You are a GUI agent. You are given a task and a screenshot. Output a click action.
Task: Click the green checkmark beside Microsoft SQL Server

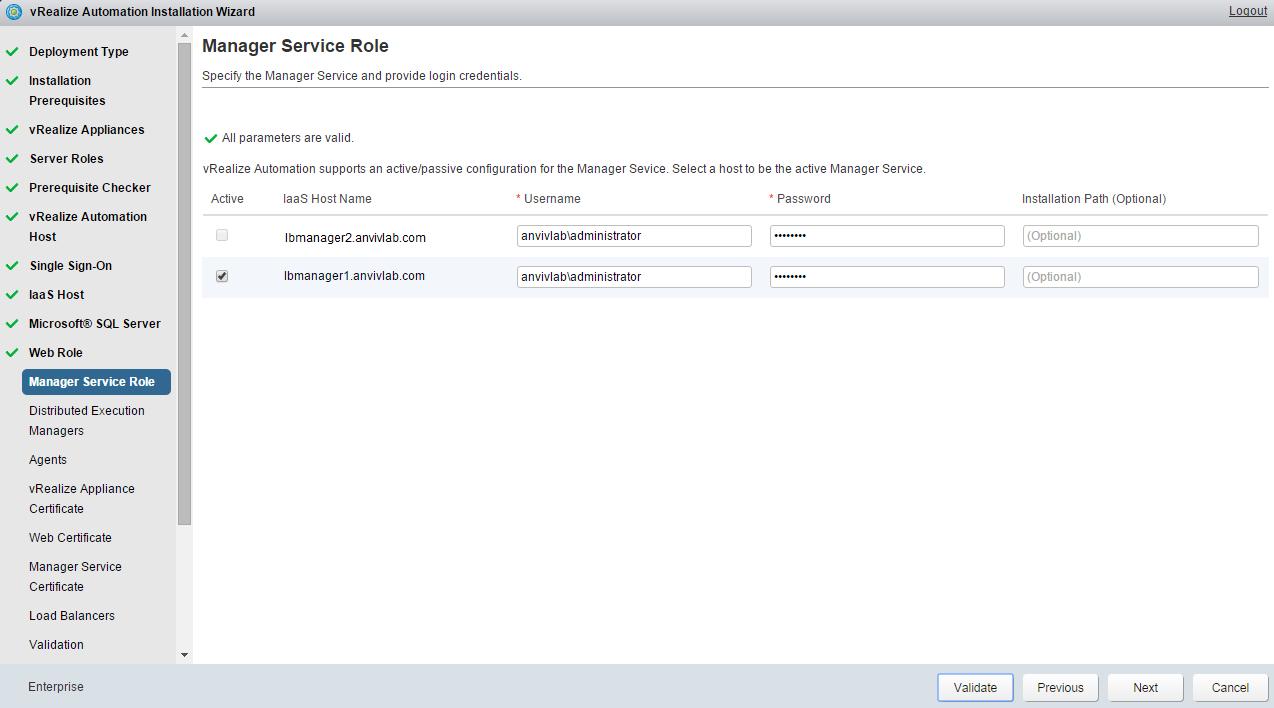[12, 323]
